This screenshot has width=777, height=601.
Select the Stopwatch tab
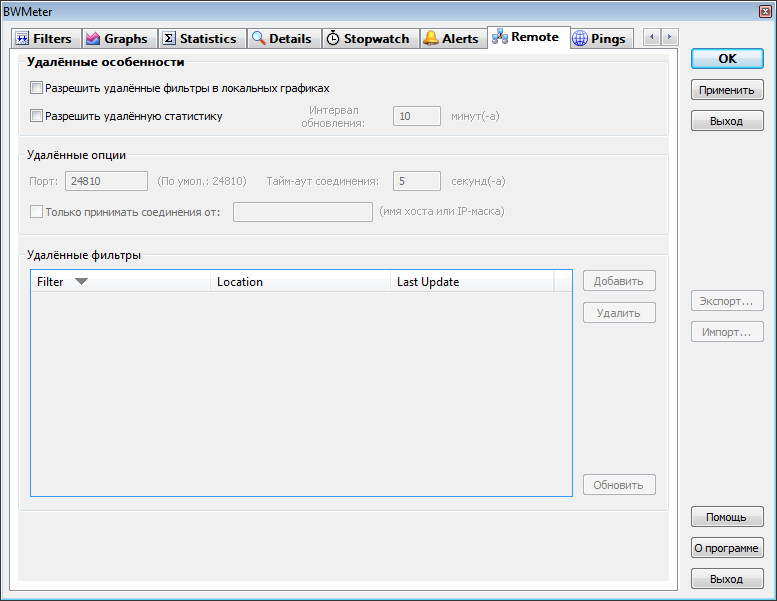pos(371,39)
